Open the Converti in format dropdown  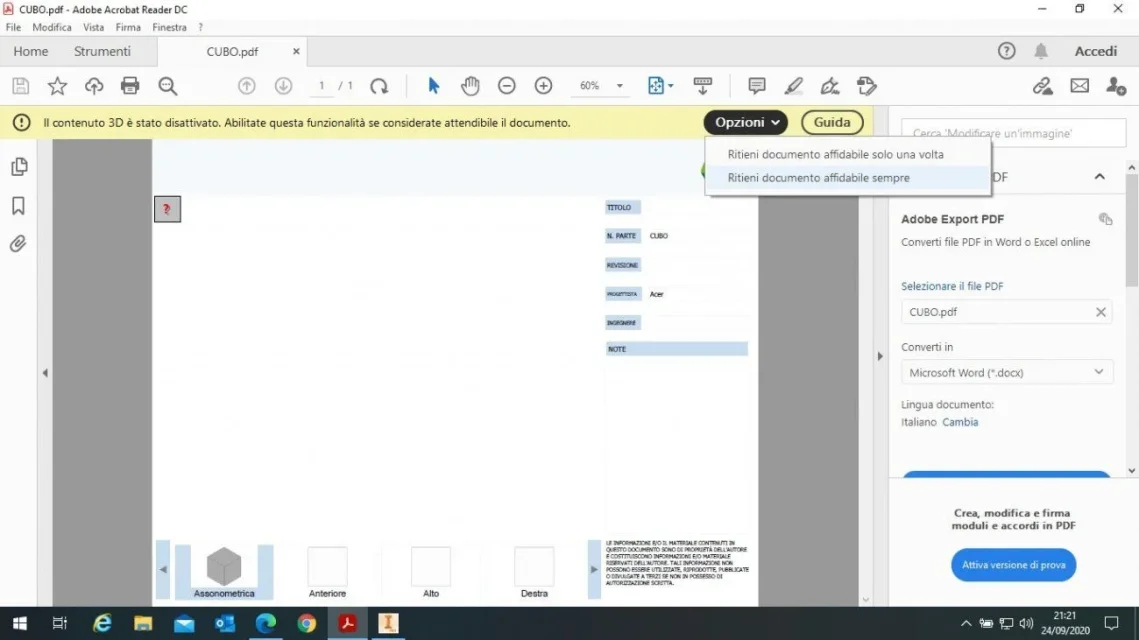1006,372
